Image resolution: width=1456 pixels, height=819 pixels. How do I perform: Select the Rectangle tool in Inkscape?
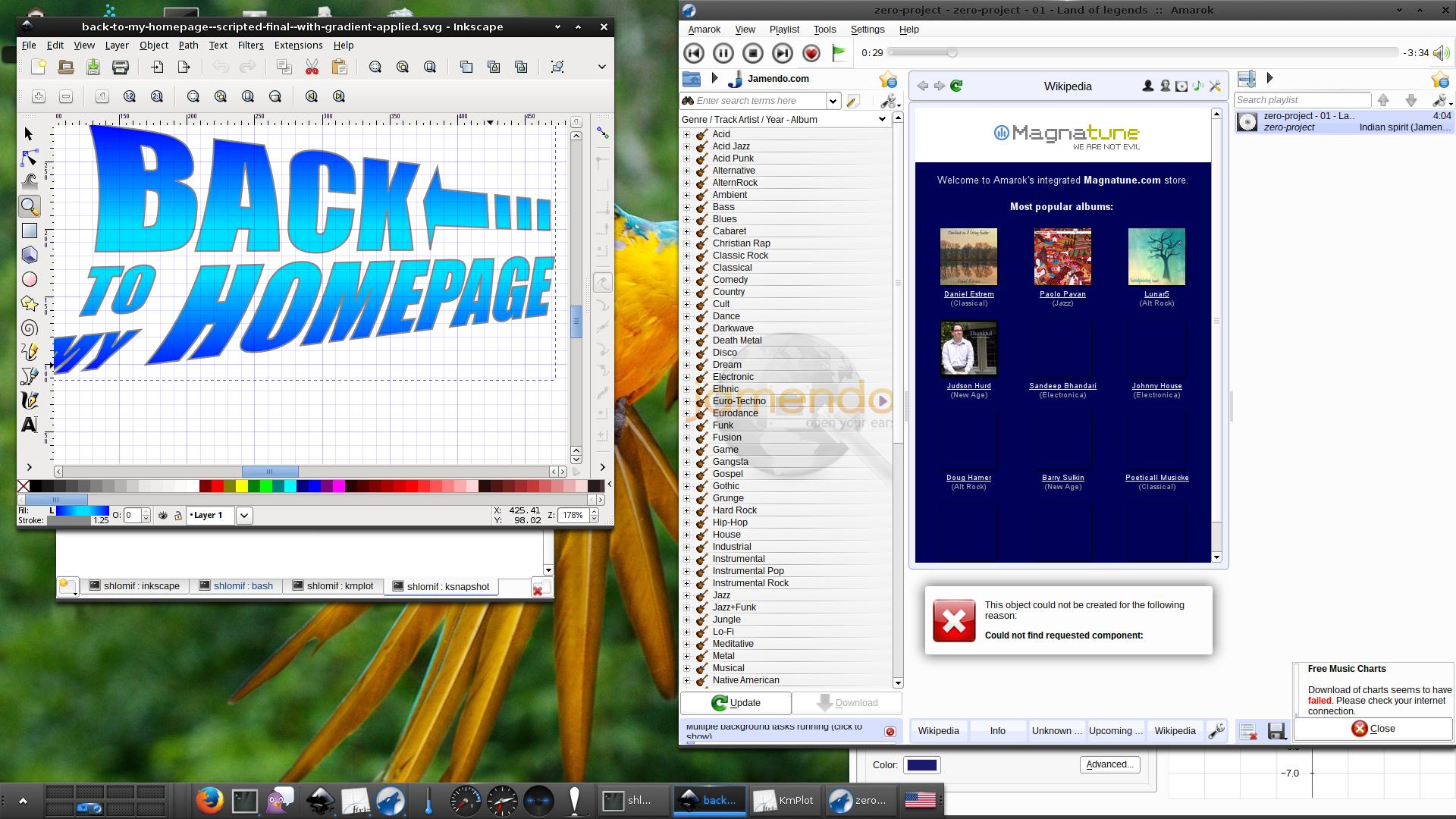tap(29, 231)
